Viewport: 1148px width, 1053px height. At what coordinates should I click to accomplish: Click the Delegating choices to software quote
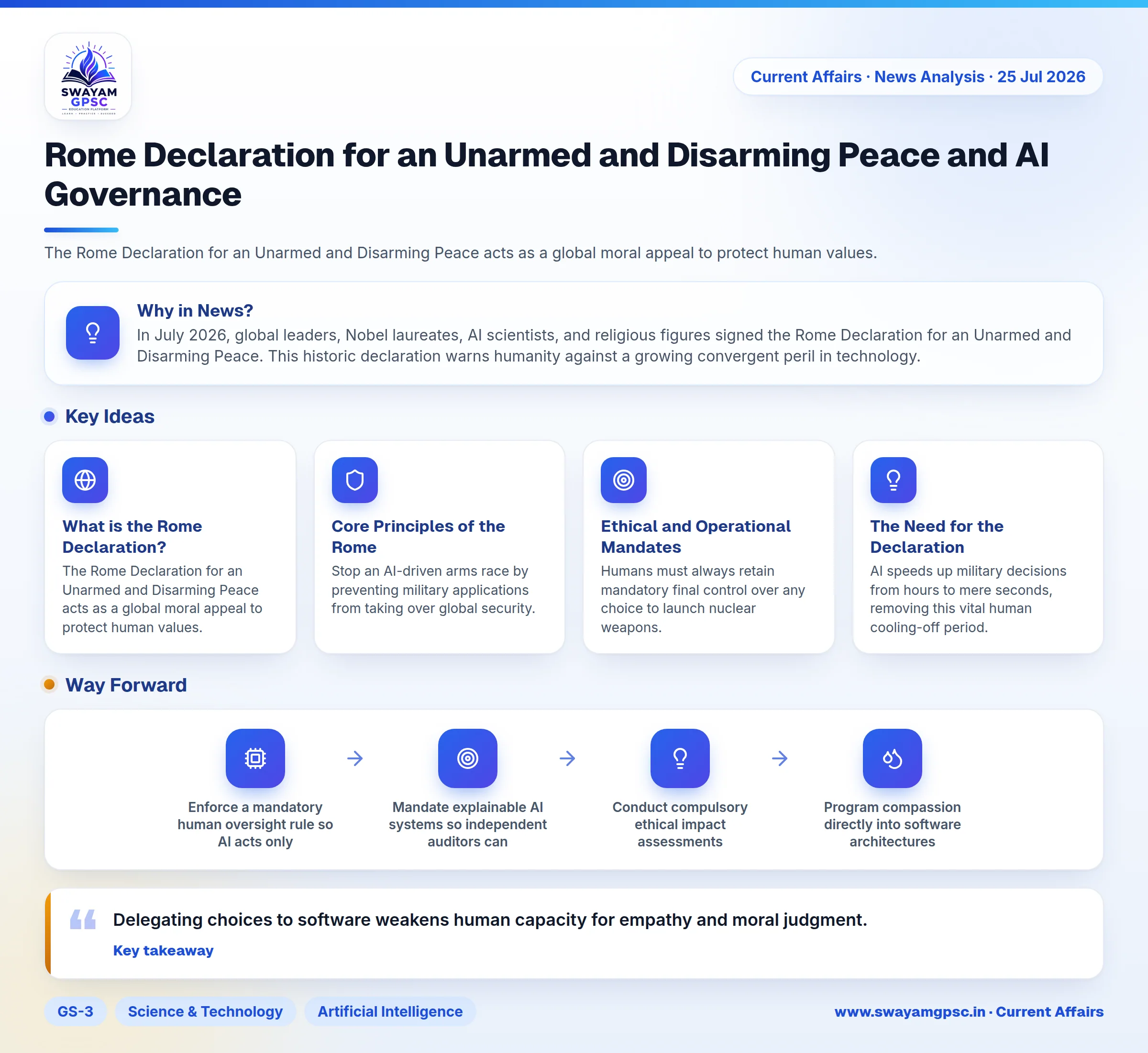pos(490,920)
